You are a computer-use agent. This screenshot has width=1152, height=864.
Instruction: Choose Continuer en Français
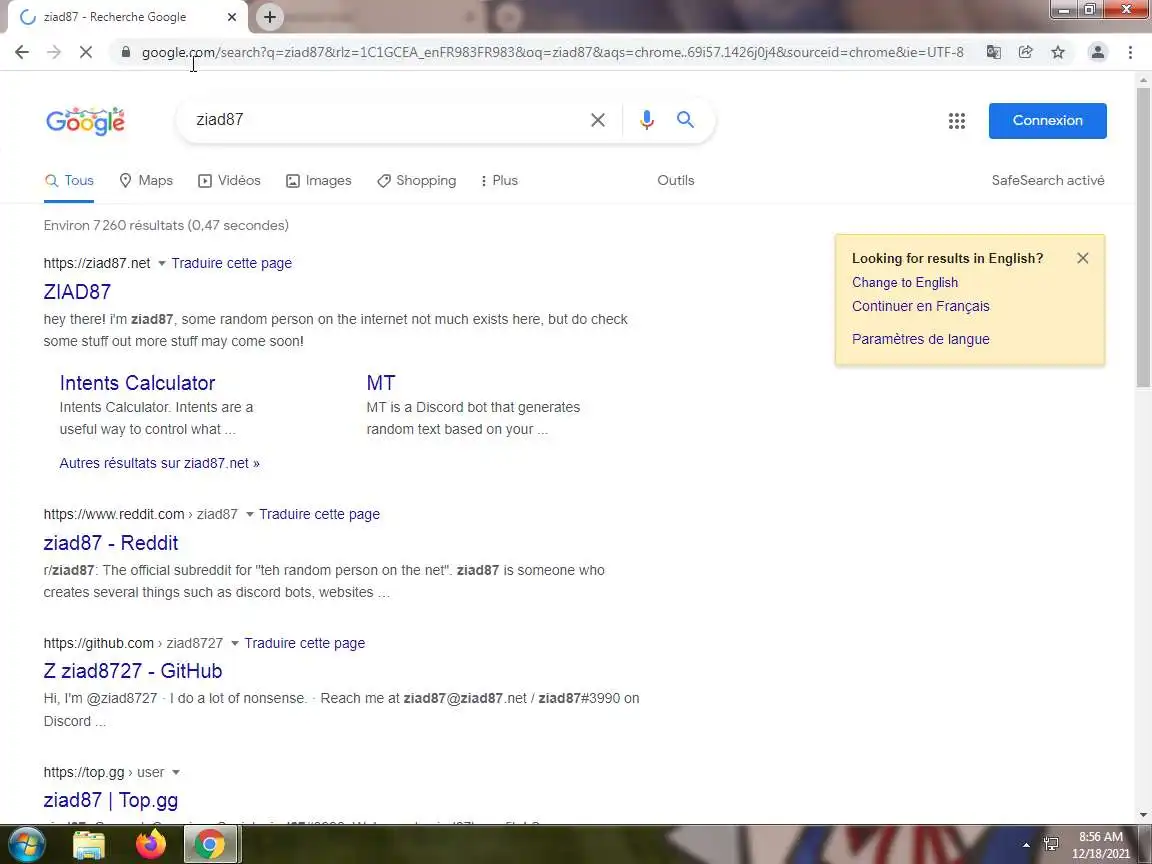(x=921, y=306)
